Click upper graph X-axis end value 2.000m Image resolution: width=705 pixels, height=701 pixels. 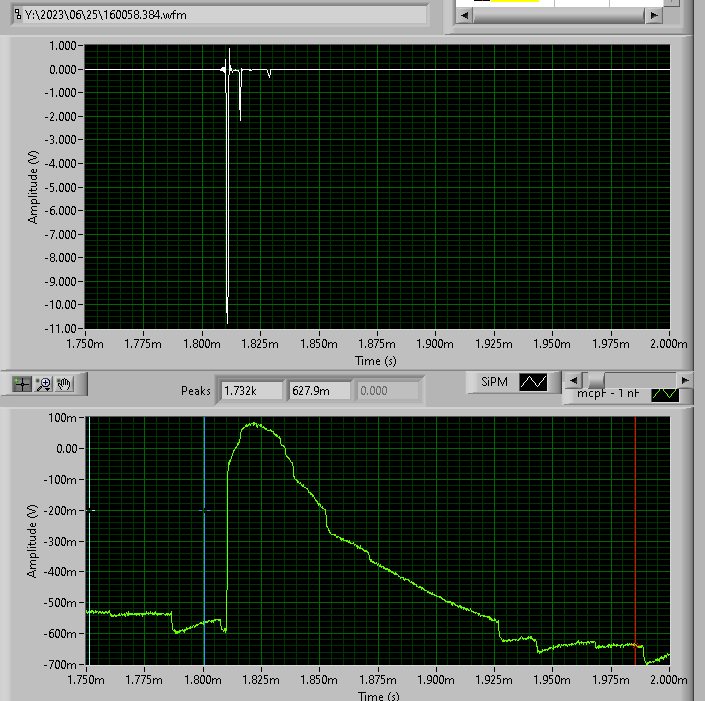pyautogui.click(x=669, y=344)
